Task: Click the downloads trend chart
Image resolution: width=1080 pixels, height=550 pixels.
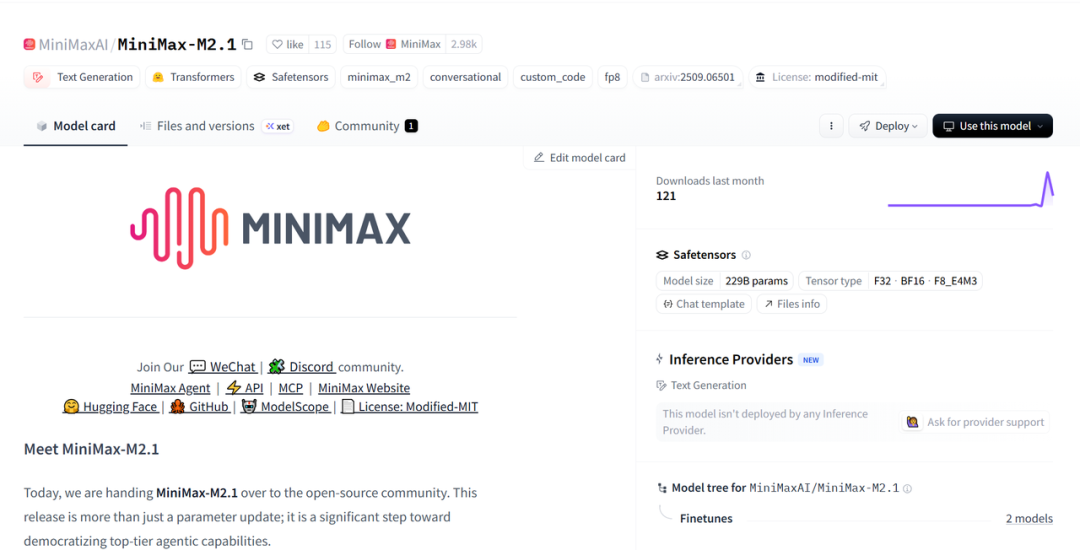Action: [970, 189]
